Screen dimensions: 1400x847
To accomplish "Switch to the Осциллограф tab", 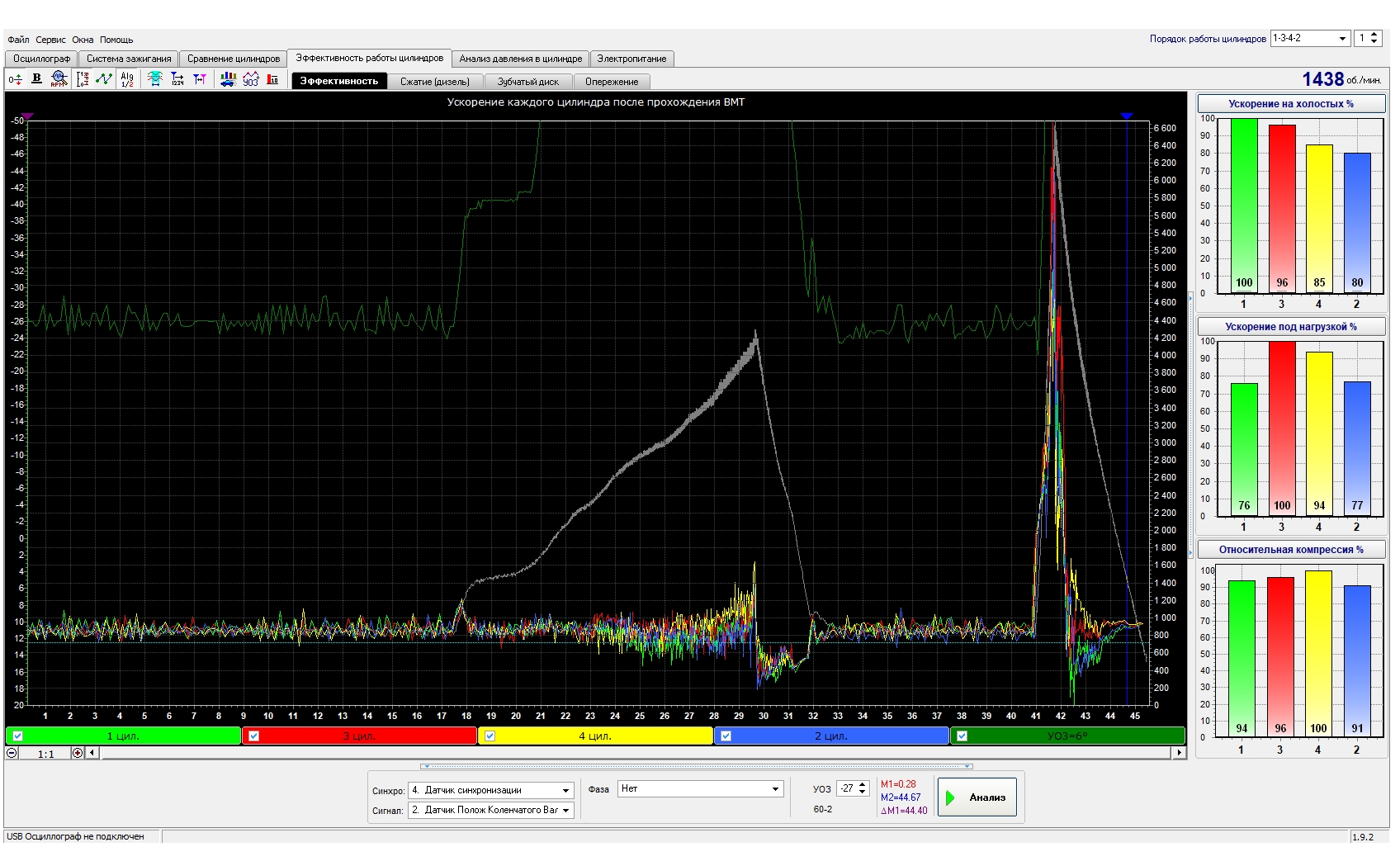I will pyautogui.click(x=41, y=59).
